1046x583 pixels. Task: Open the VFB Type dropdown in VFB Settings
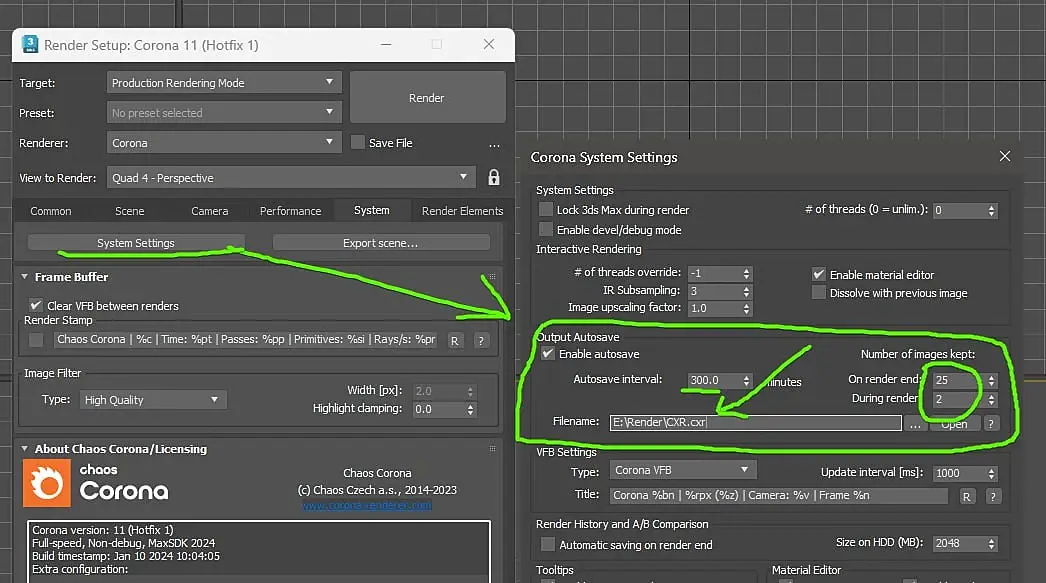pyautogui.click(x=681, y=470)
